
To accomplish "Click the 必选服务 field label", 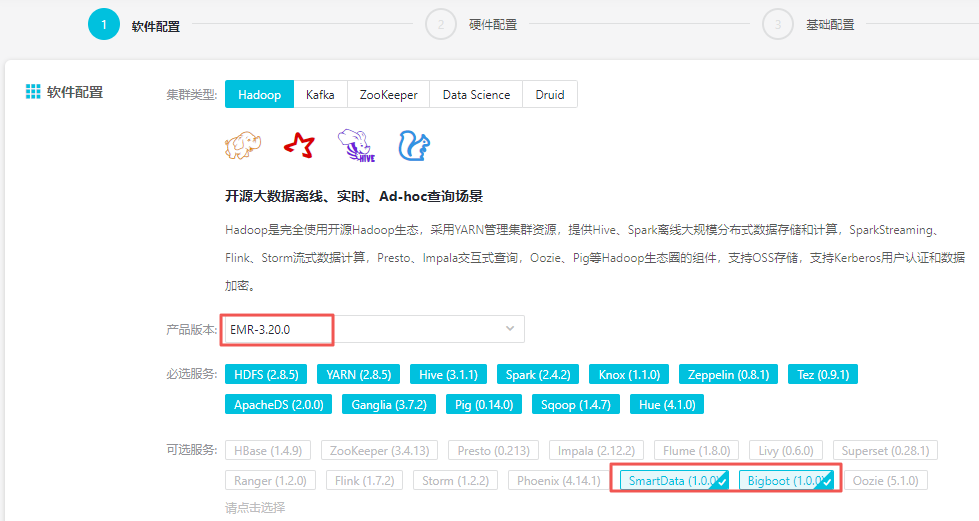I will [192, 374].
